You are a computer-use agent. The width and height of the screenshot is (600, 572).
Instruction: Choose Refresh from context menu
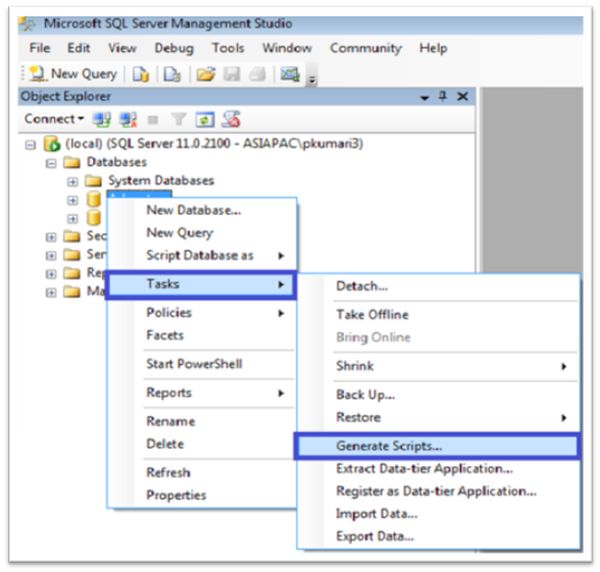click(x=202, y=473)
